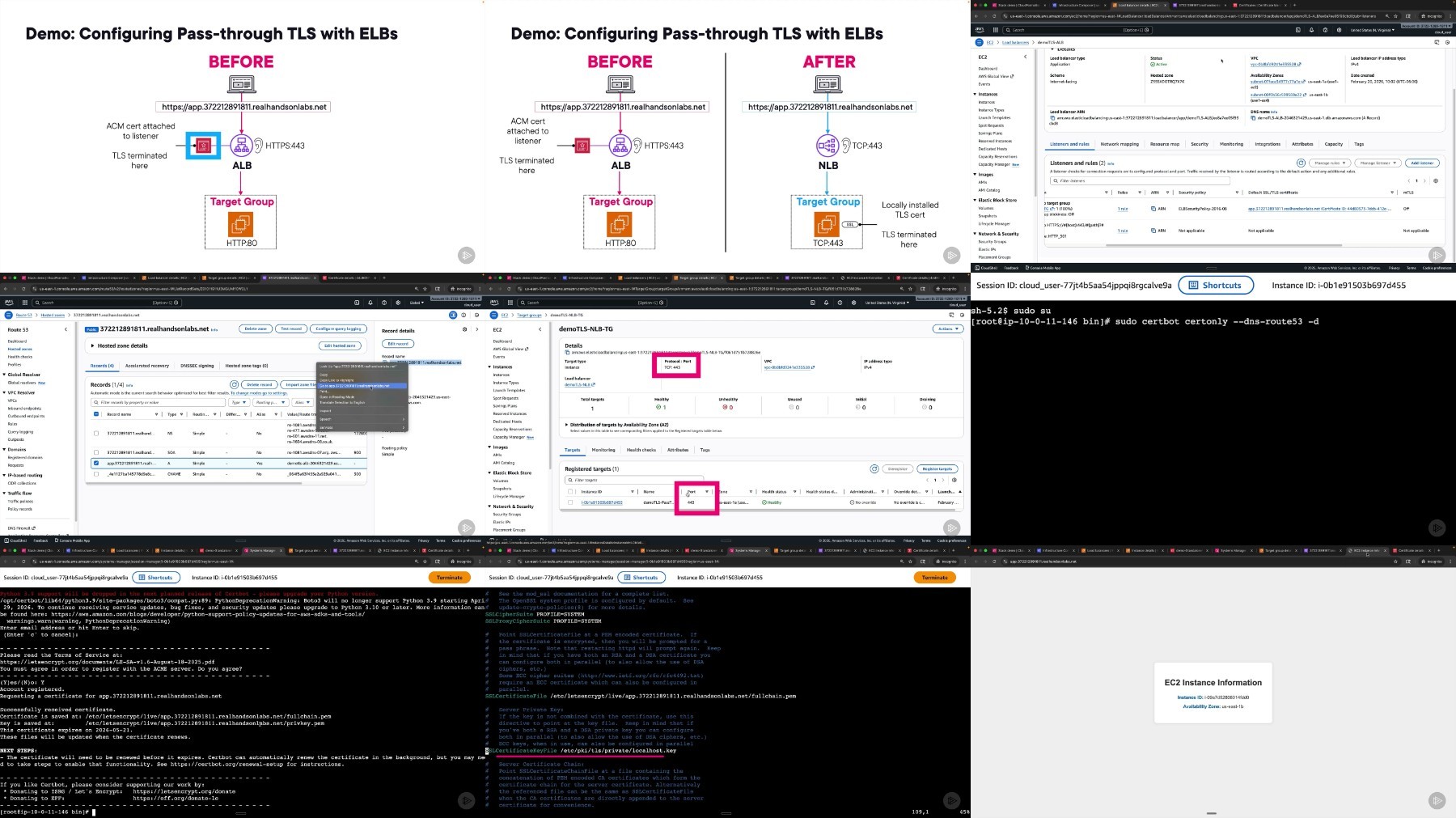
Task: Expand the Hosted zone details section
Action: coord(93,345)
